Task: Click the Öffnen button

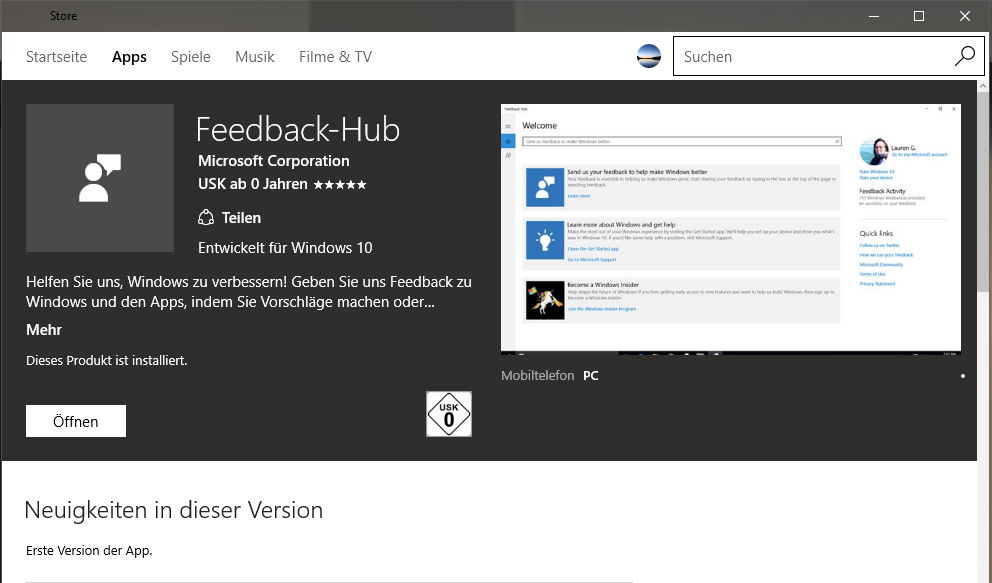Action: (76, 421)
